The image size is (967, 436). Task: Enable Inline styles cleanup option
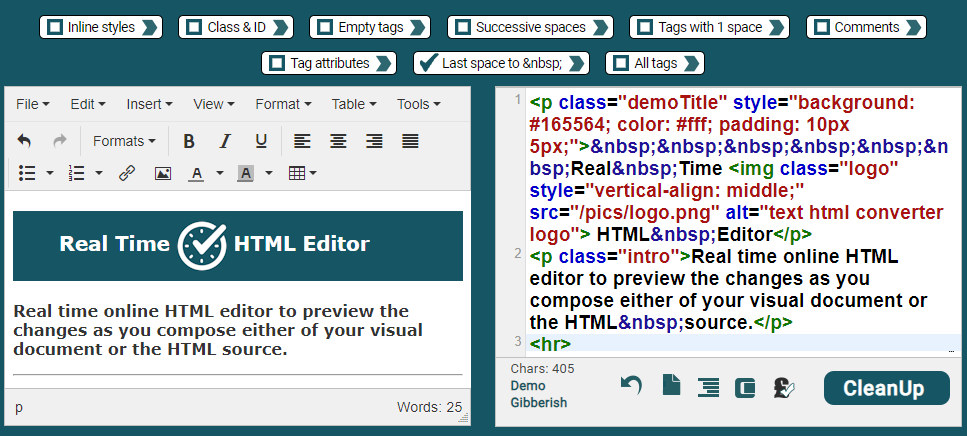pos(56,27)
